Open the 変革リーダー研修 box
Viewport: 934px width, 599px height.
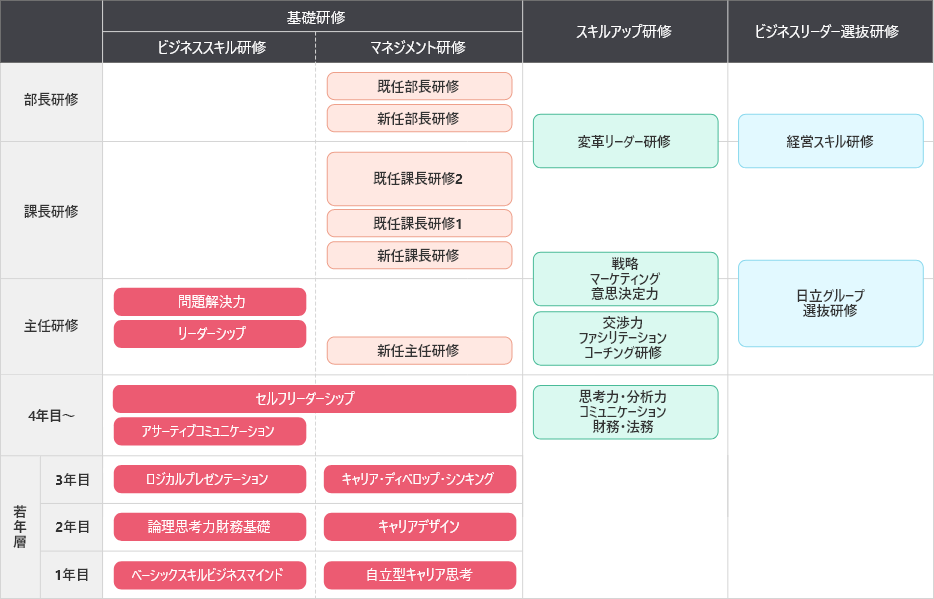[625, 141]
